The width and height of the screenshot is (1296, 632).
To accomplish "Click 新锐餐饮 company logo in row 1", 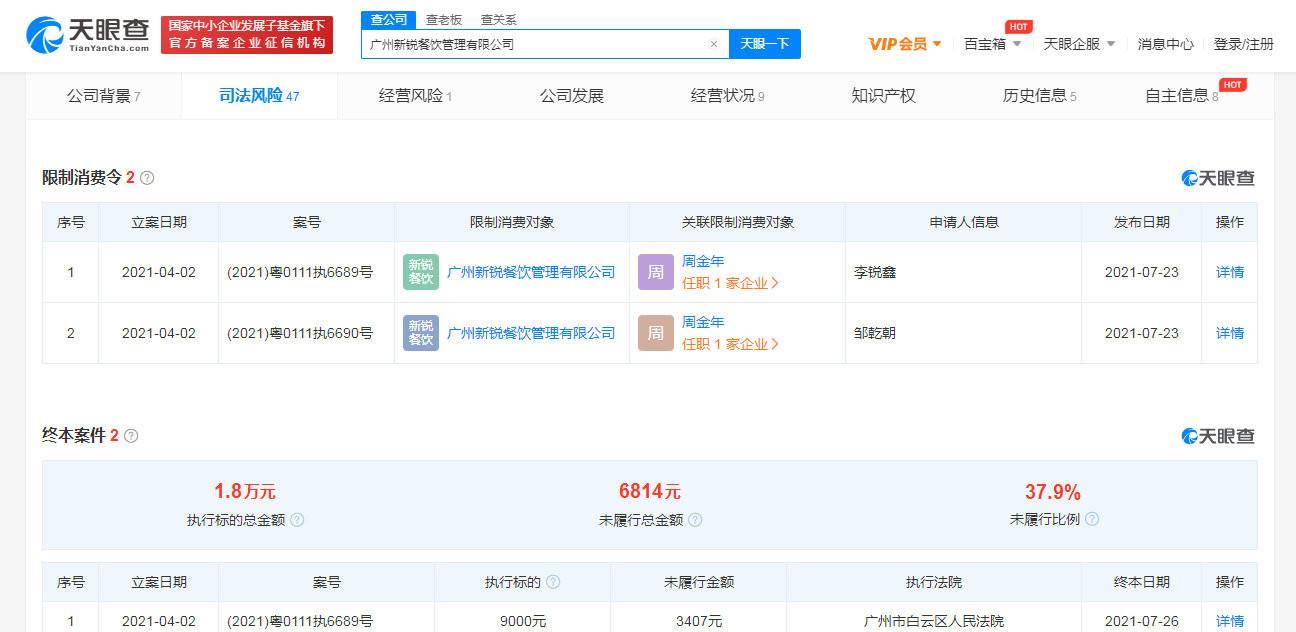I will [x=421, y=272].
